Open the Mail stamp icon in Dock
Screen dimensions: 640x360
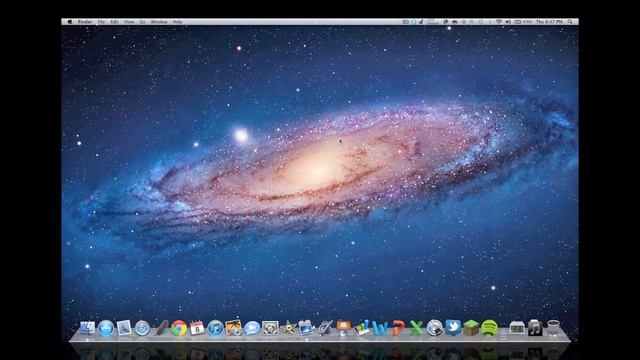[124, 328]
